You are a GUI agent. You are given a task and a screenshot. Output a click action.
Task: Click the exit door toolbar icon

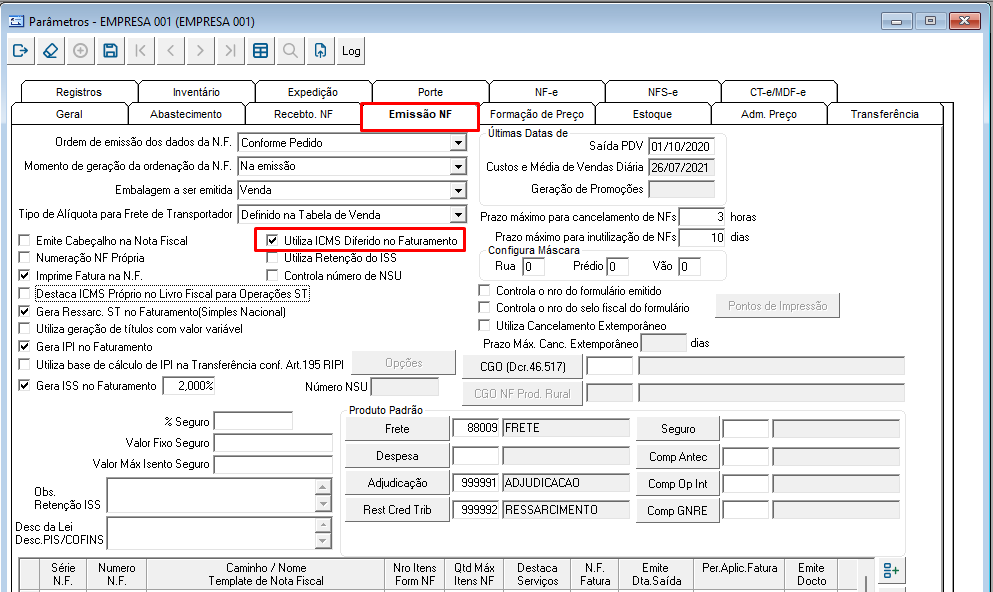[x=20, y=51]
